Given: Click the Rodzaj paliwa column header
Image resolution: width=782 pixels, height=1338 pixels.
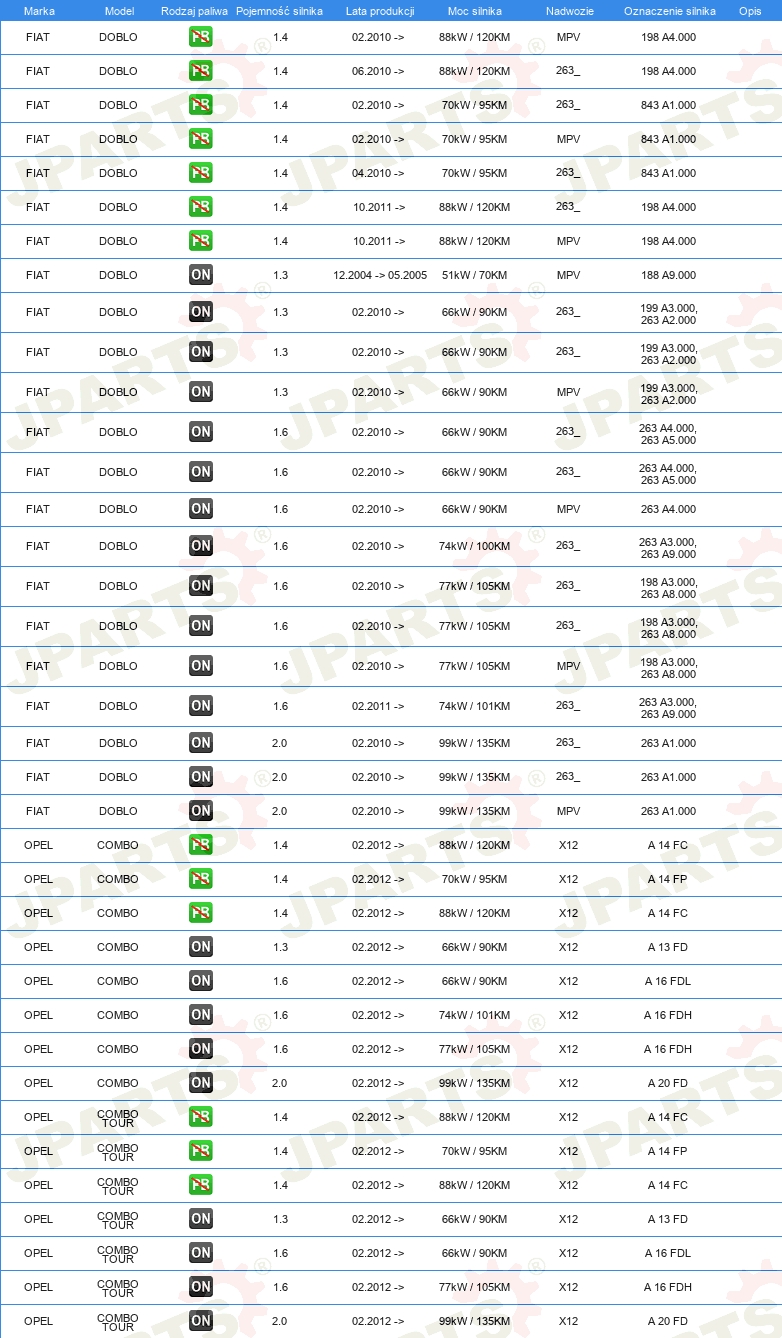Looking at the screenshot, I should point(194,10).
